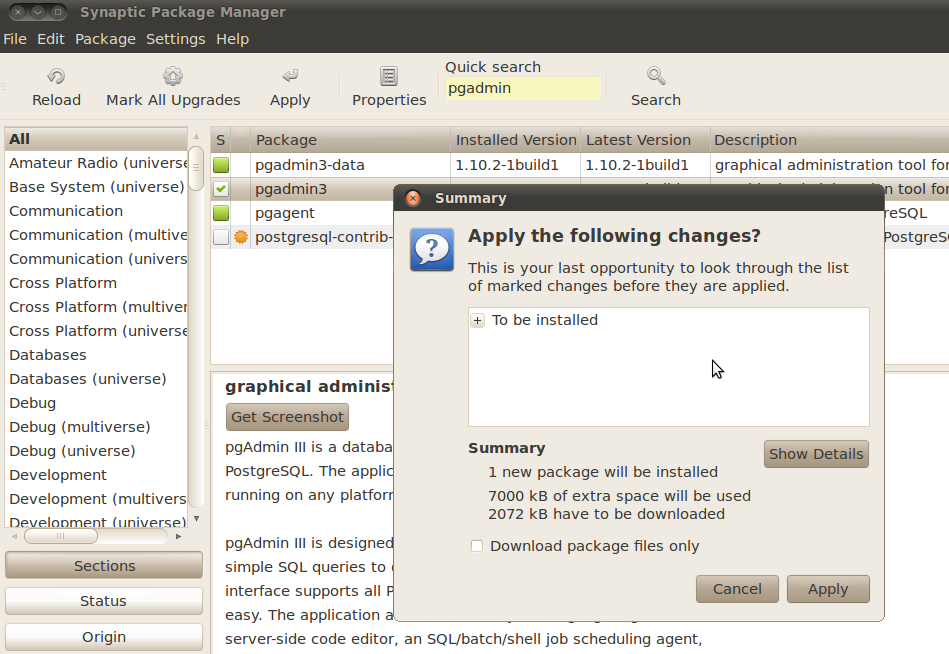The image size is (949, 654).
Task: Click the sections list scroll-right arrow
Action: tap(179, 536)
